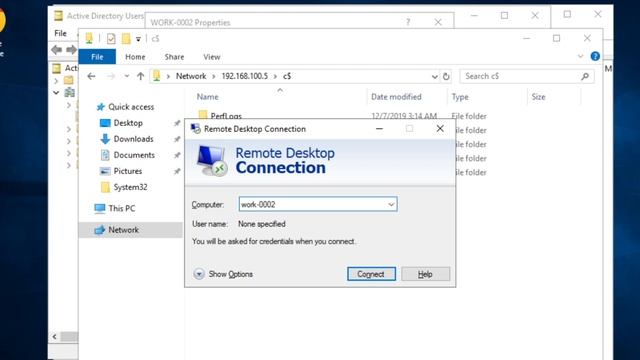Sort by Size column header
The height and width of the screenshot is (360, 640).
538,97
